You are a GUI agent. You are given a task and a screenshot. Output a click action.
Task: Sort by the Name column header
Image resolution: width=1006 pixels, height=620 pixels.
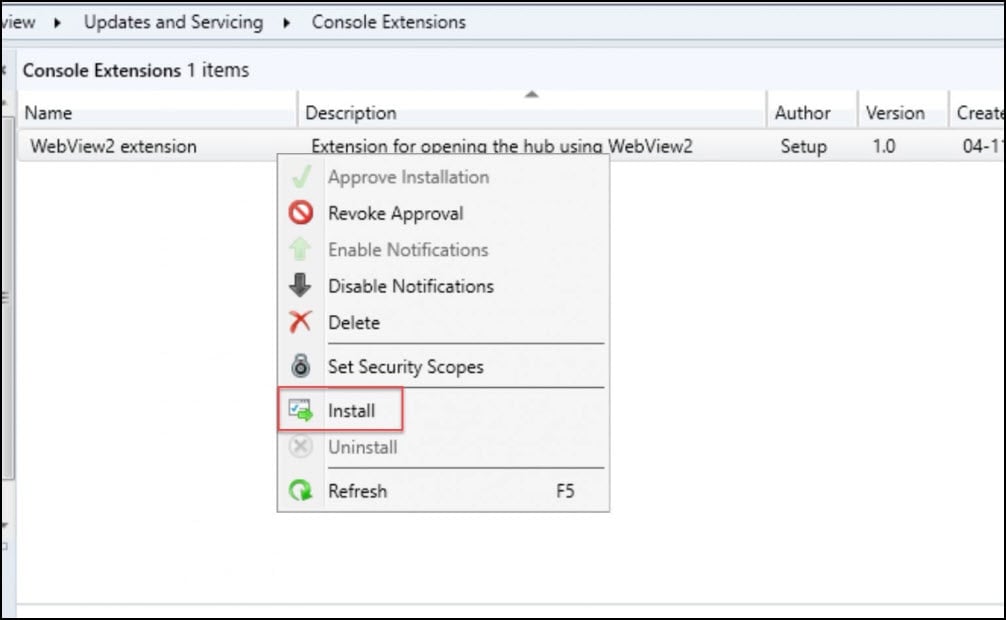[x=157, y=113]
